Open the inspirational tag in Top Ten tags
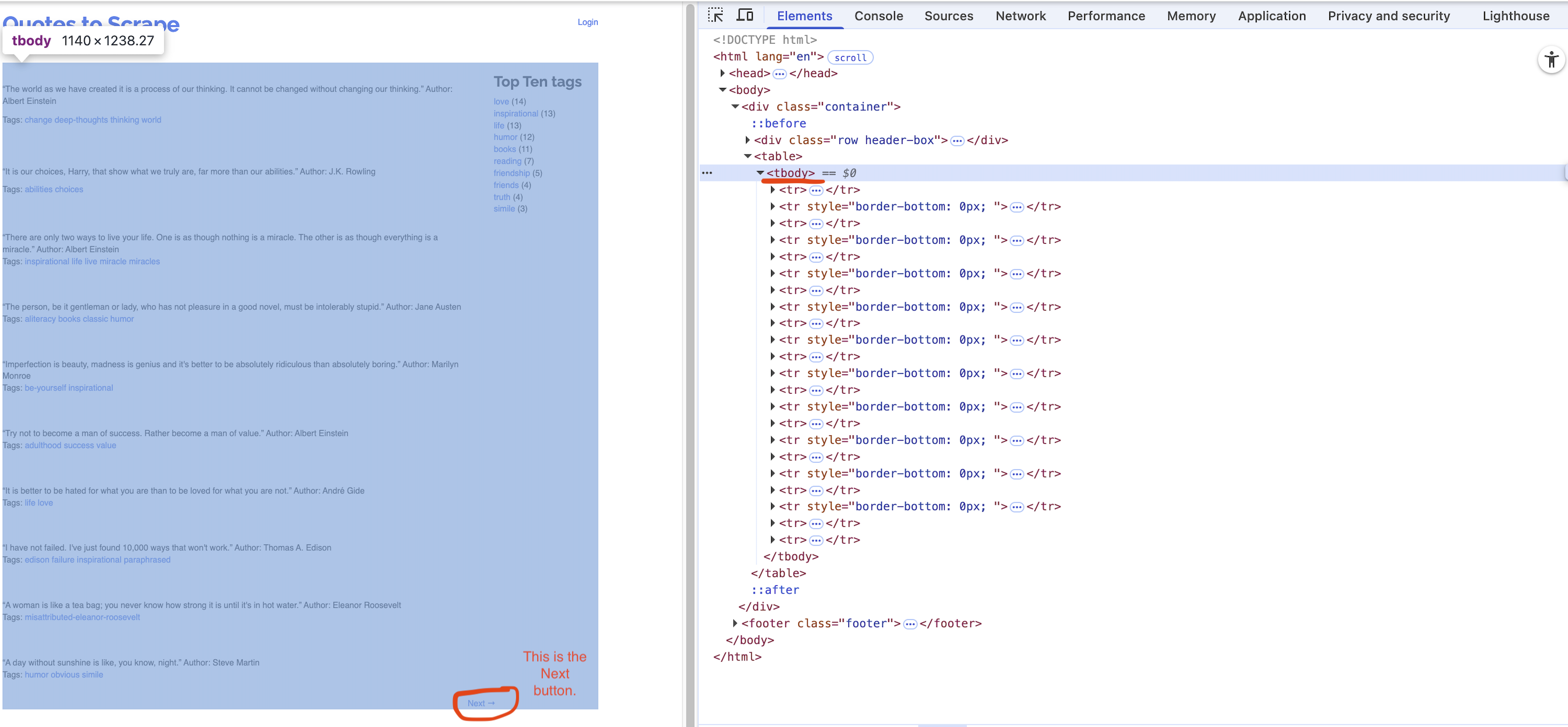 coord(515,113)
